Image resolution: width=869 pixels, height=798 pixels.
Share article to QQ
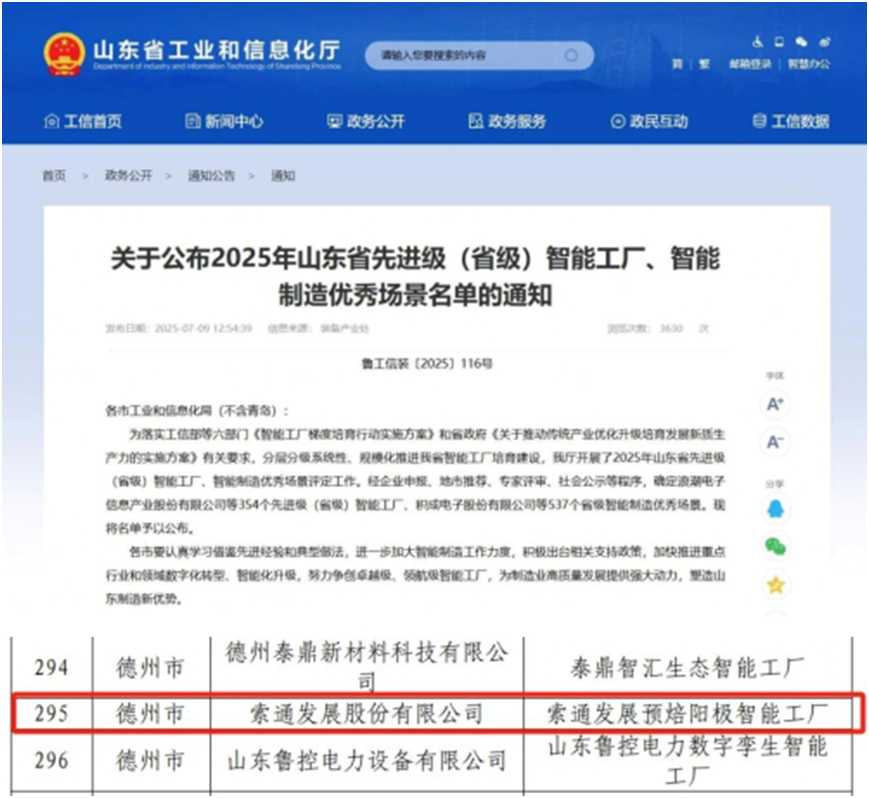(775, 509)
